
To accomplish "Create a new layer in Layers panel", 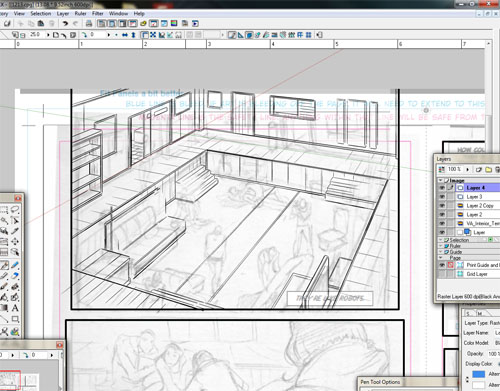I will (479, 169).
